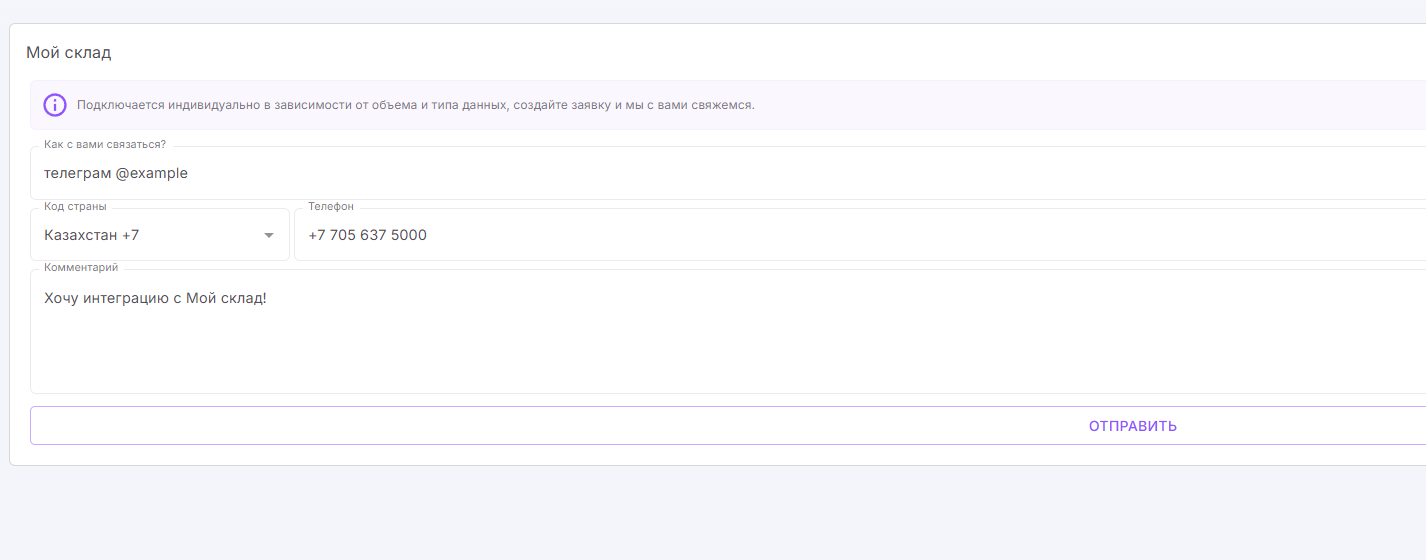Click the "Телефон" field label
This screenshot has height=560, width=1426.
coord(331,206)
